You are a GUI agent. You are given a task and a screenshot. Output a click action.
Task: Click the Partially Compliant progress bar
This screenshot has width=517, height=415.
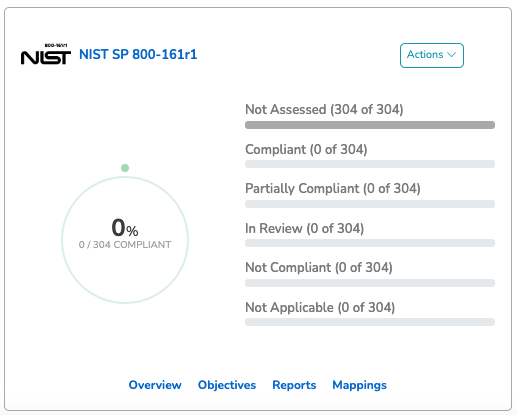coord(370,204)
